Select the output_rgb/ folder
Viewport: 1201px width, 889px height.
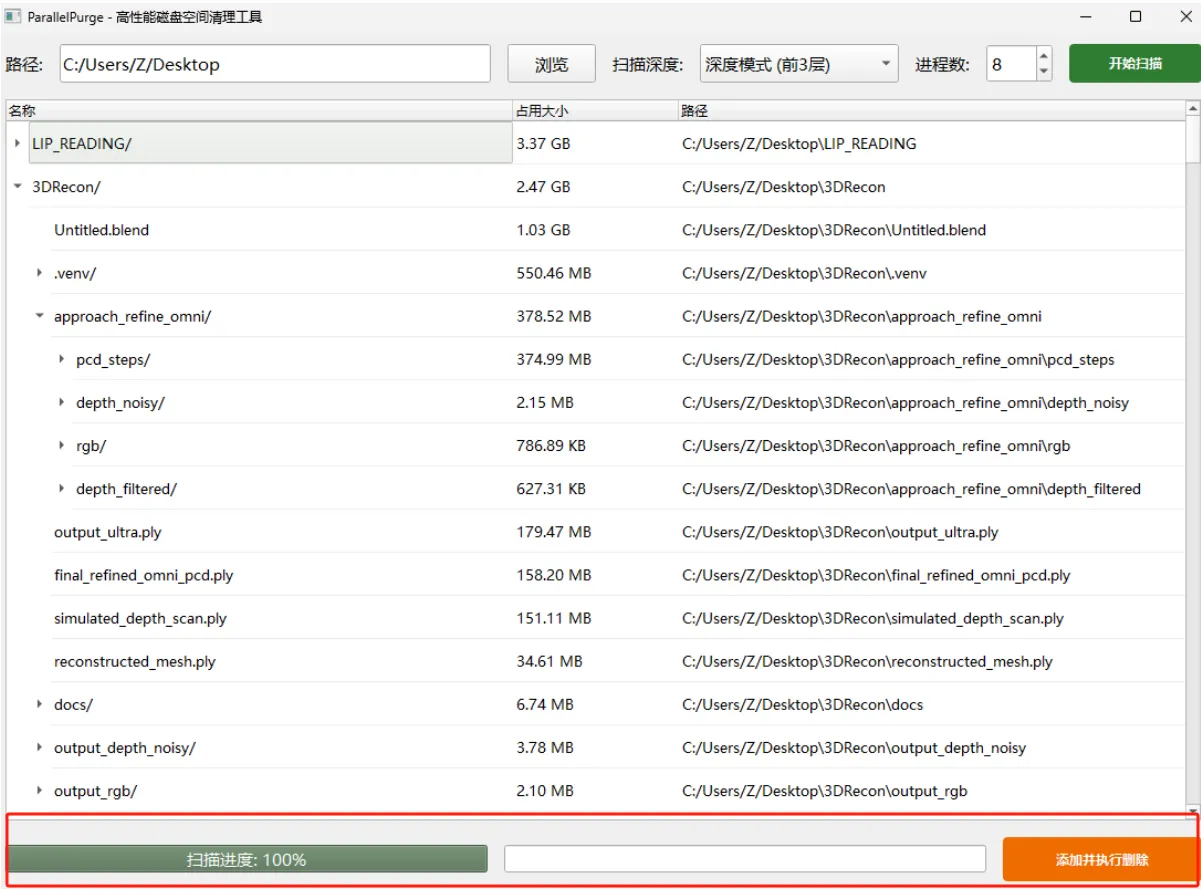click(x=95, y=790)
